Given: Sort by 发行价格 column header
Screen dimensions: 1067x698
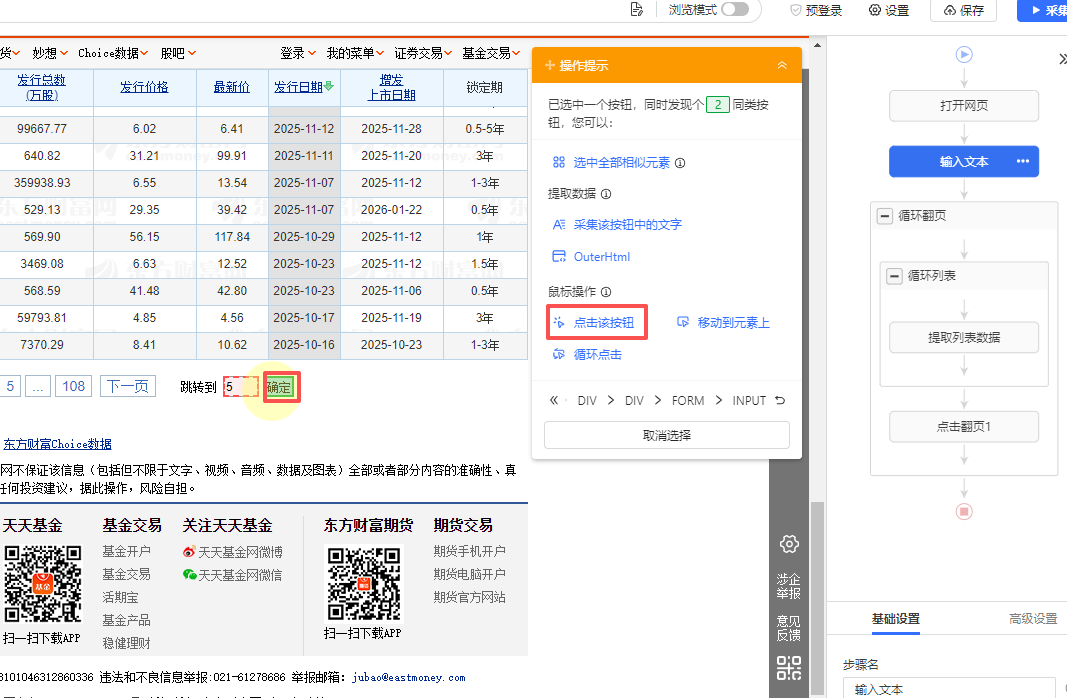Looking at the screenshot, I should point(144,87).
